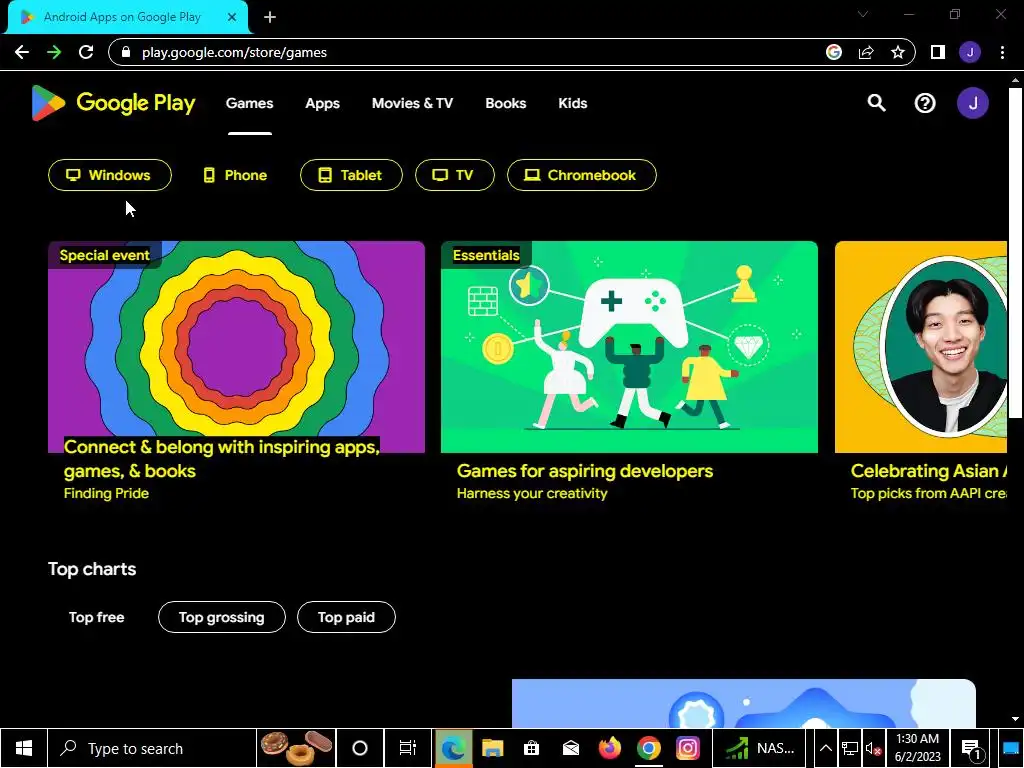Open the Essentials game controller banner

point(629,347)
